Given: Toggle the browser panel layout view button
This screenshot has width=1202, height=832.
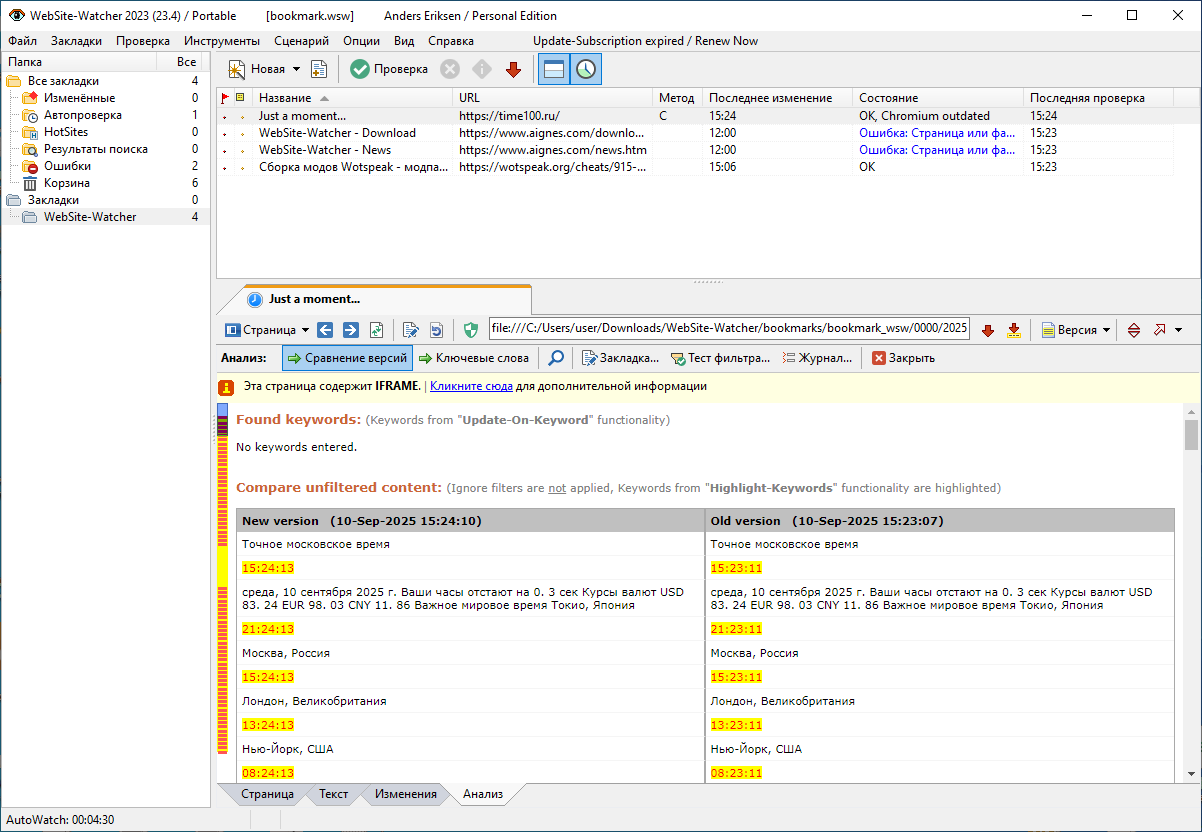Looking at the screenshot, I should [x=554, y=69].
